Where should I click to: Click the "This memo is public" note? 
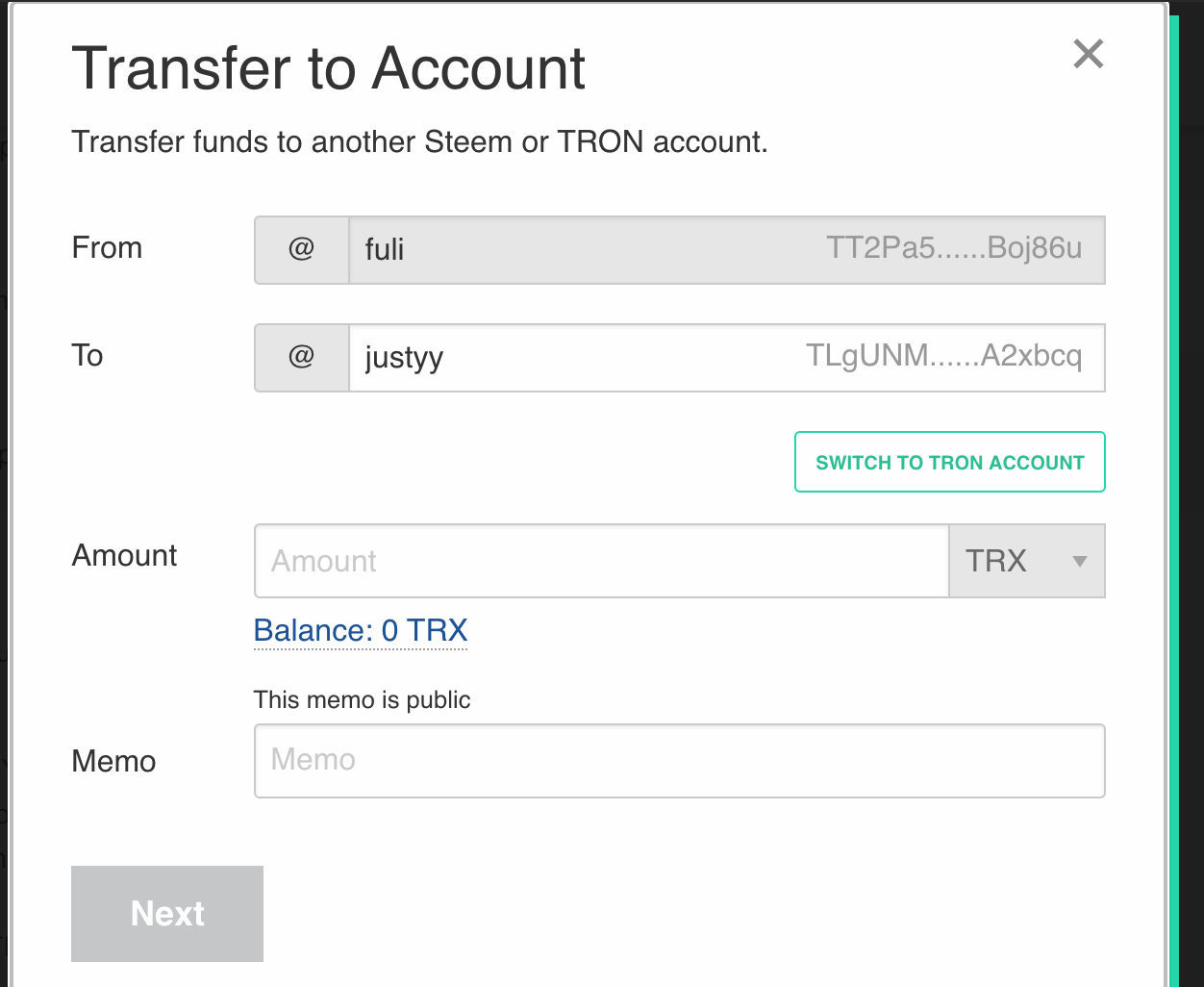tap(363, 699)
